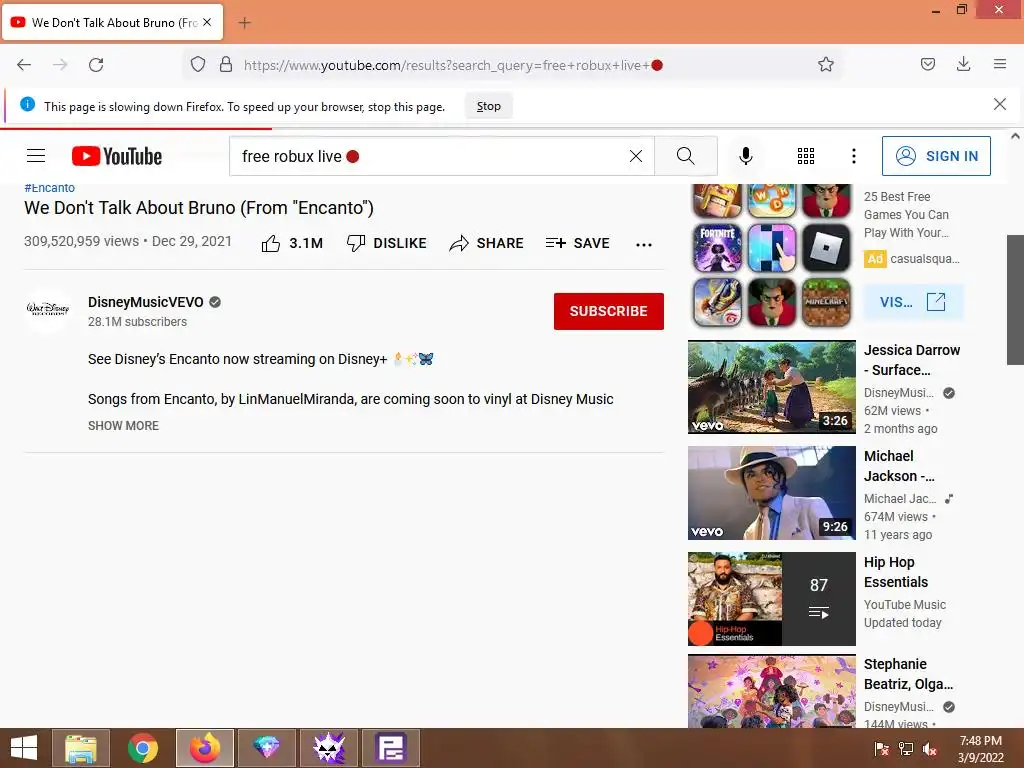Viewport: 1024px width, 768px height.
Task: Play the Michael Jackson video thumbnail
Action: pyautogui.click(x=771, y=493)
